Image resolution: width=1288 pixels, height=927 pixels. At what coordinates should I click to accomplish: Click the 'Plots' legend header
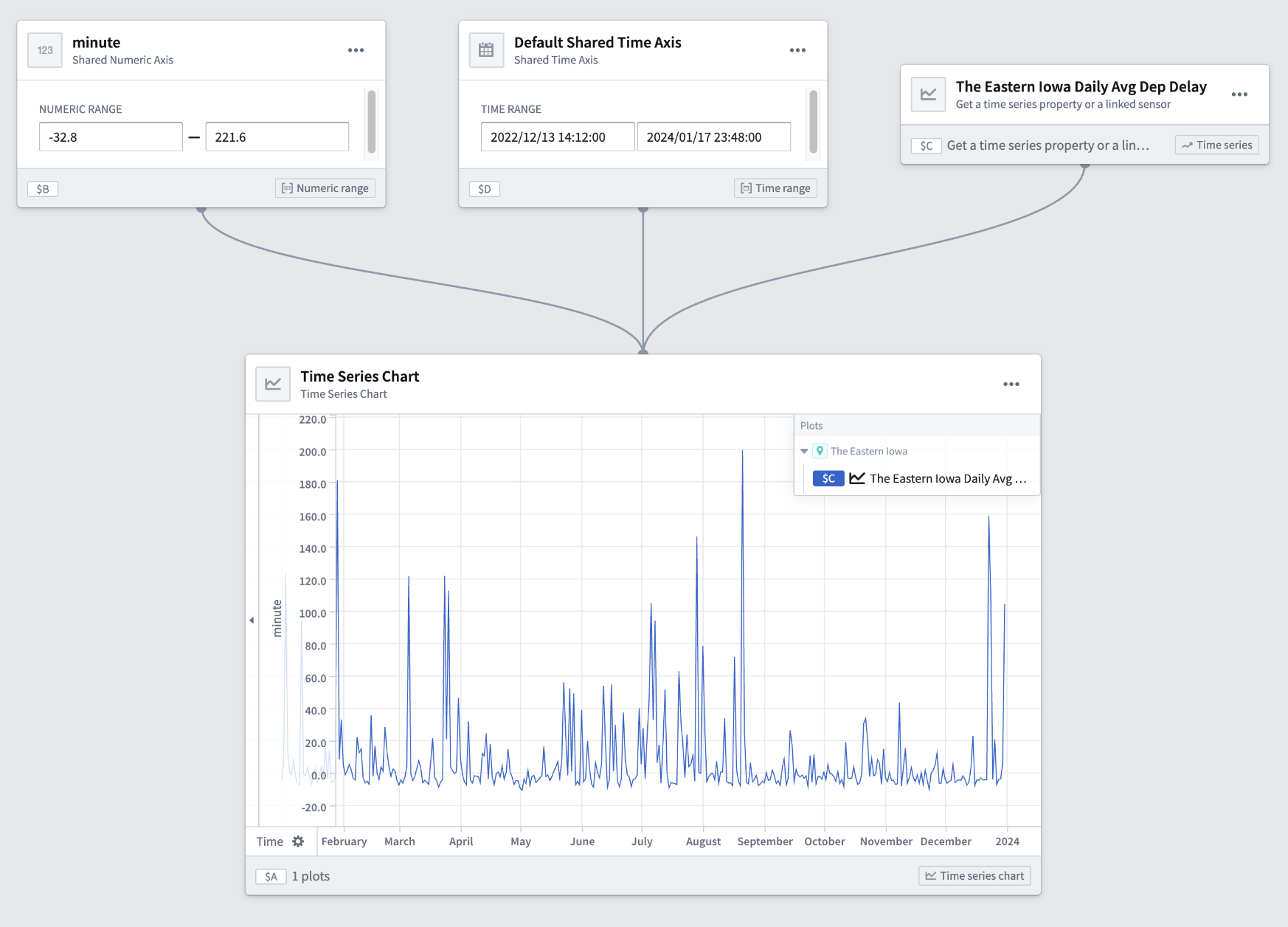[811, 426]
